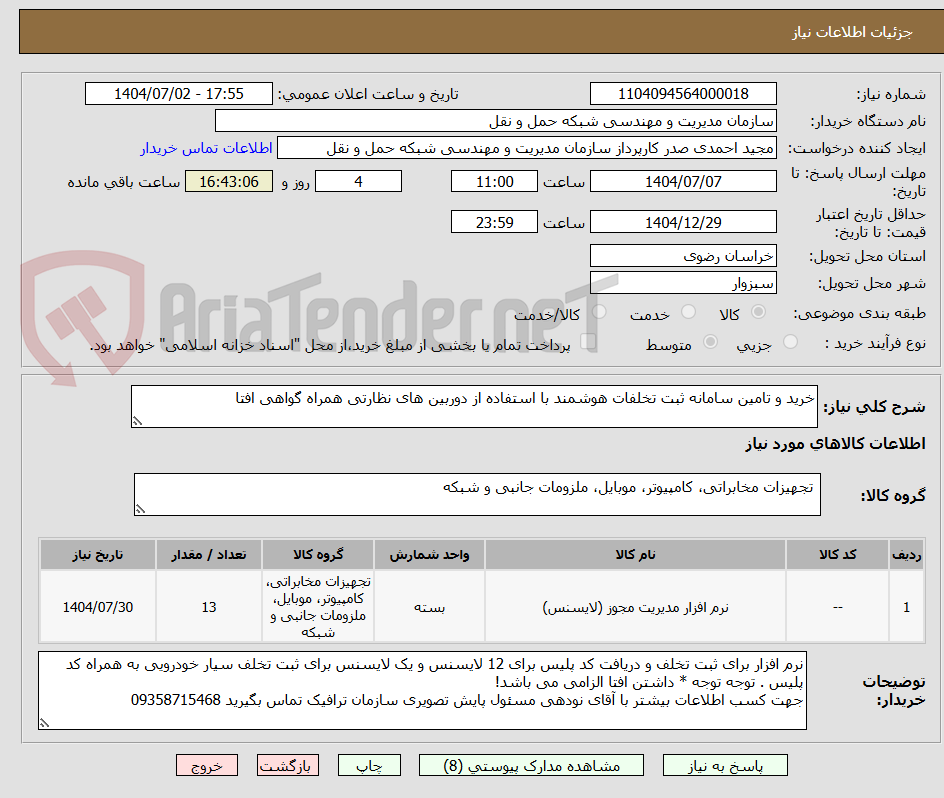Click the بازگشت button
This screenshot has width=944, height=798.
(x=288, y=765)
